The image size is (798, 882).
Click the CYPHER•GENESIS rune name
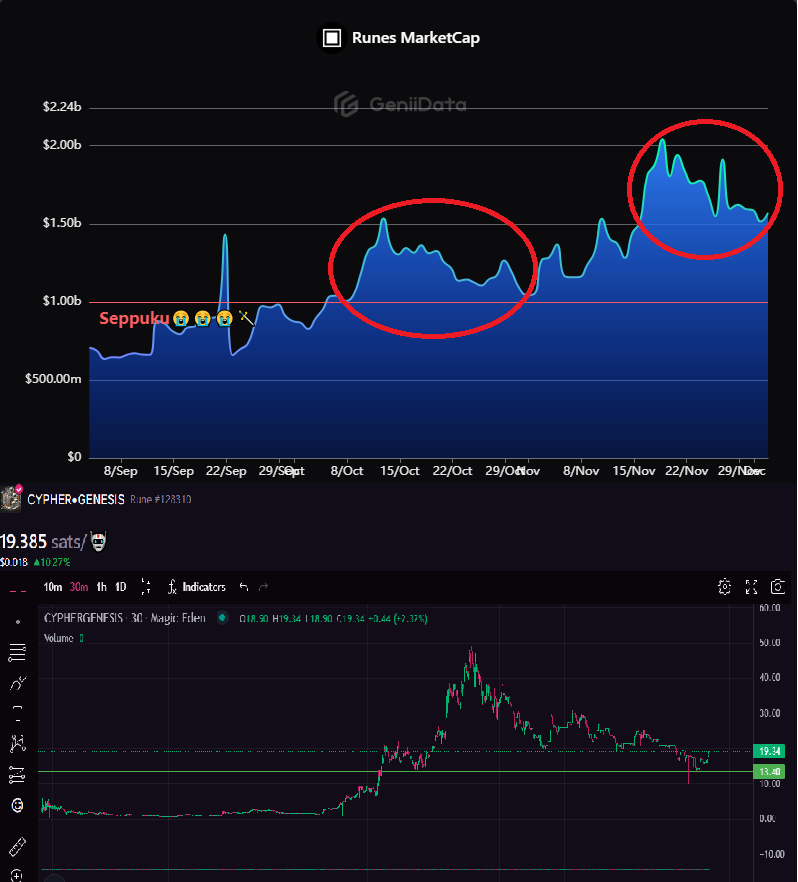click(x=76, y=500)
